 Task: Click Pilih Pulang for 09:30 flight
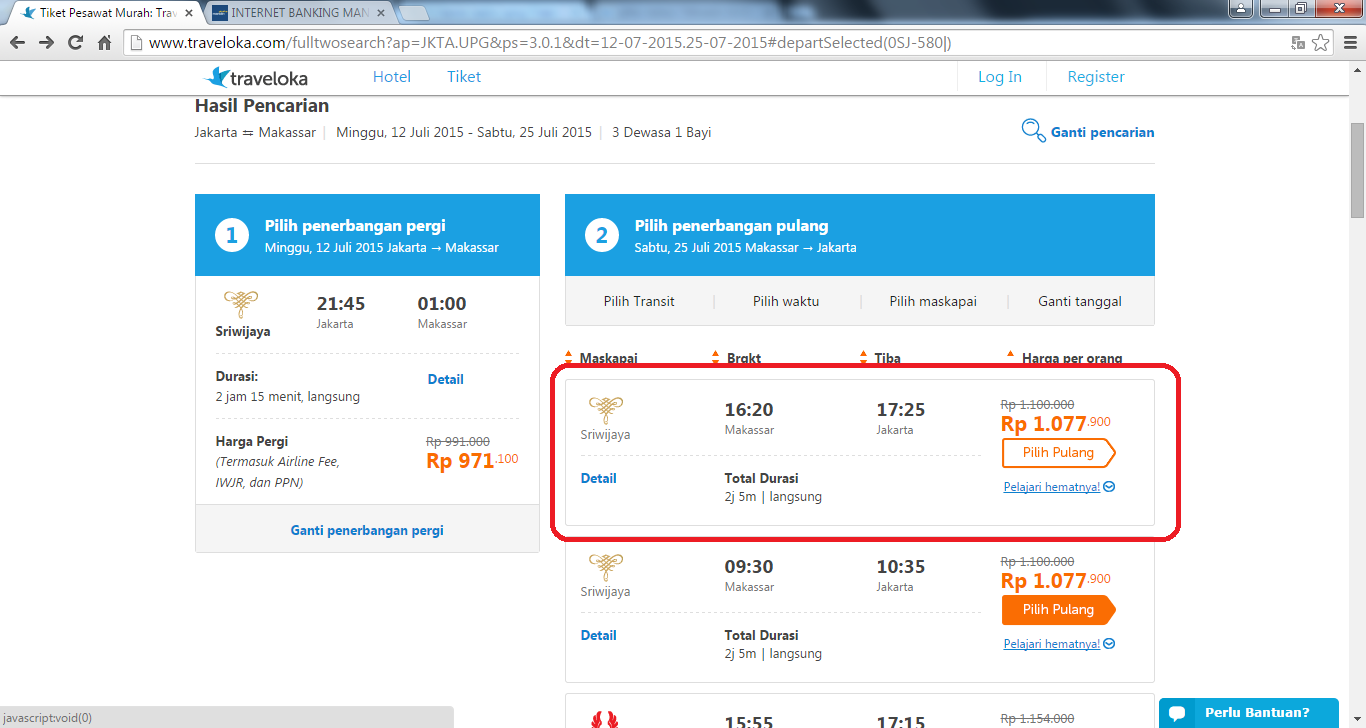pyautogui.click(x=1059, y=610)
